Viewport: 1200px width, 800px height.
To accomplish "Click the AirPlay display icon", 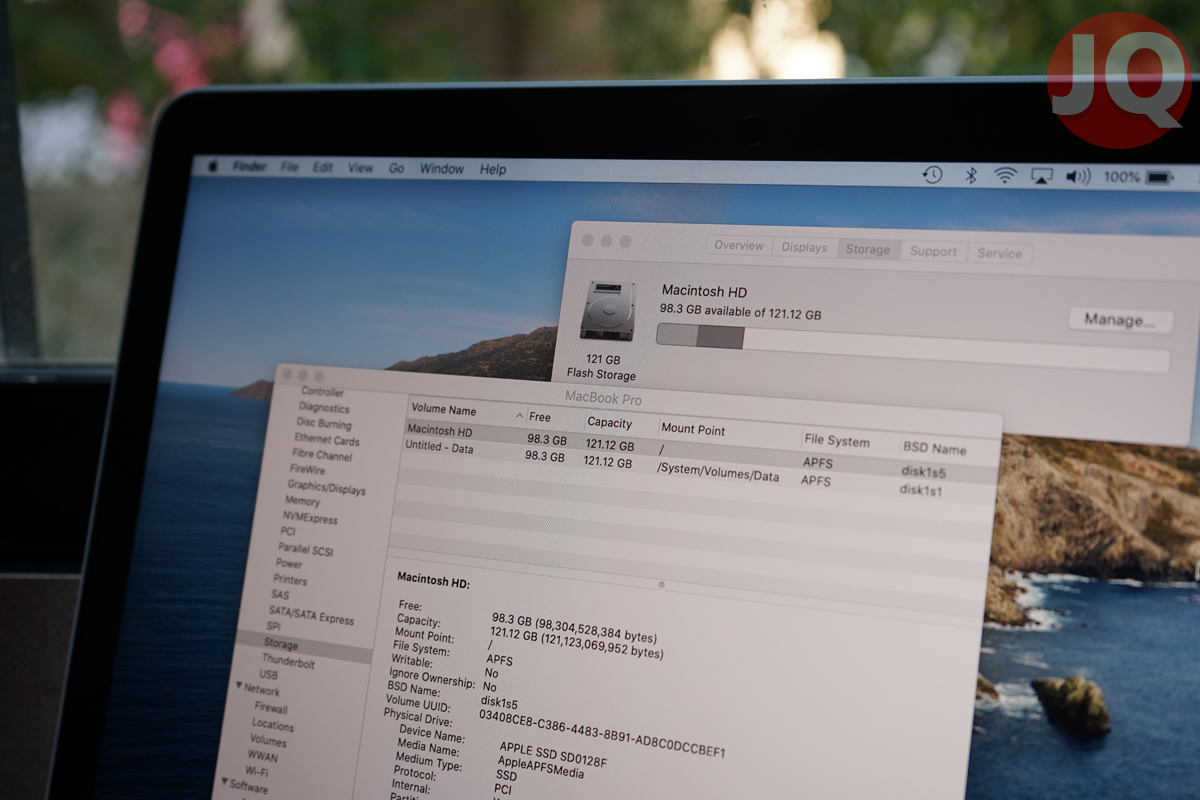I will [x=1041, y=177].
